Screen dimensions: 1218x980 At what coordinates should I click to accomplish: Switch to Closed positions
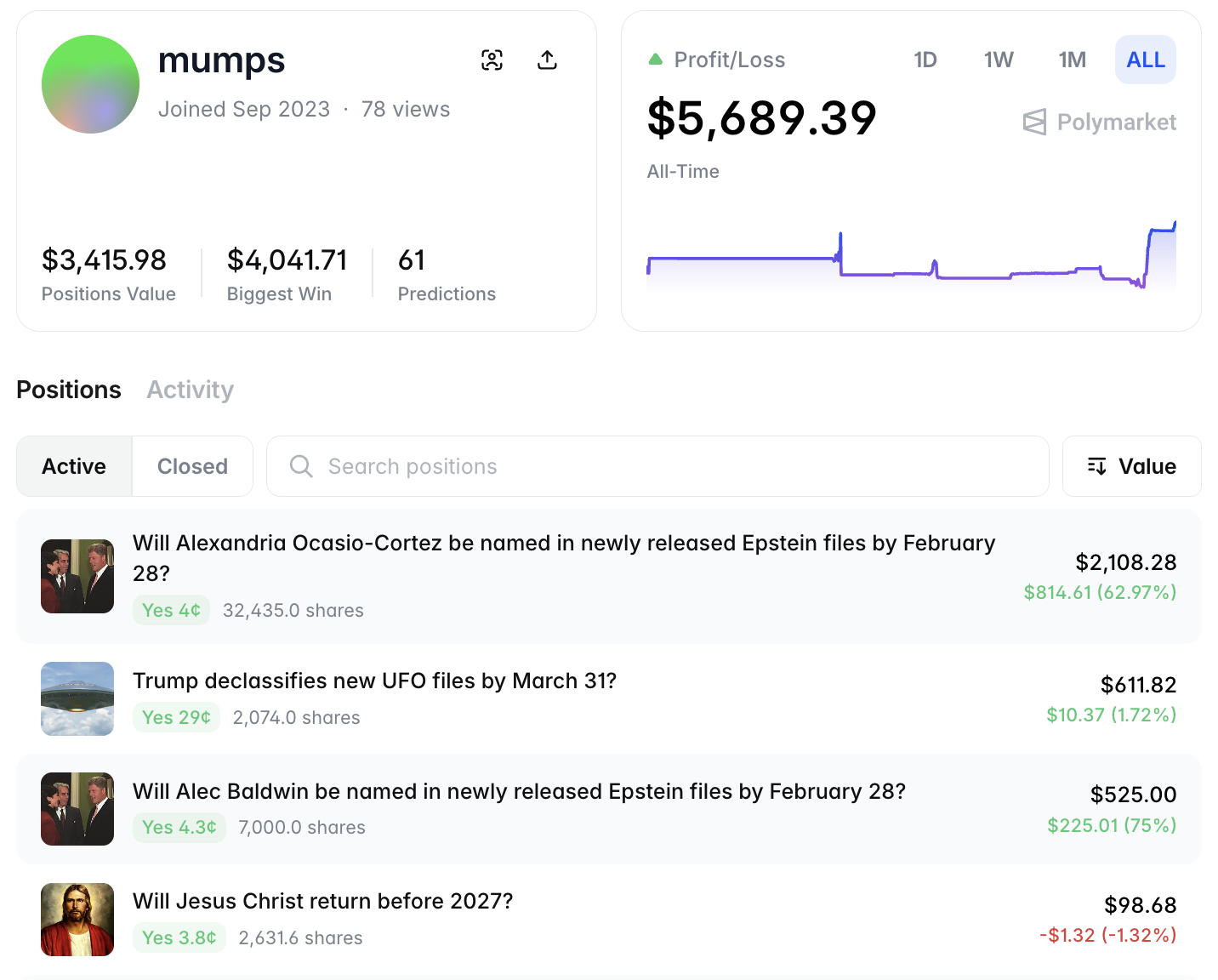click(x=192, y=466)
